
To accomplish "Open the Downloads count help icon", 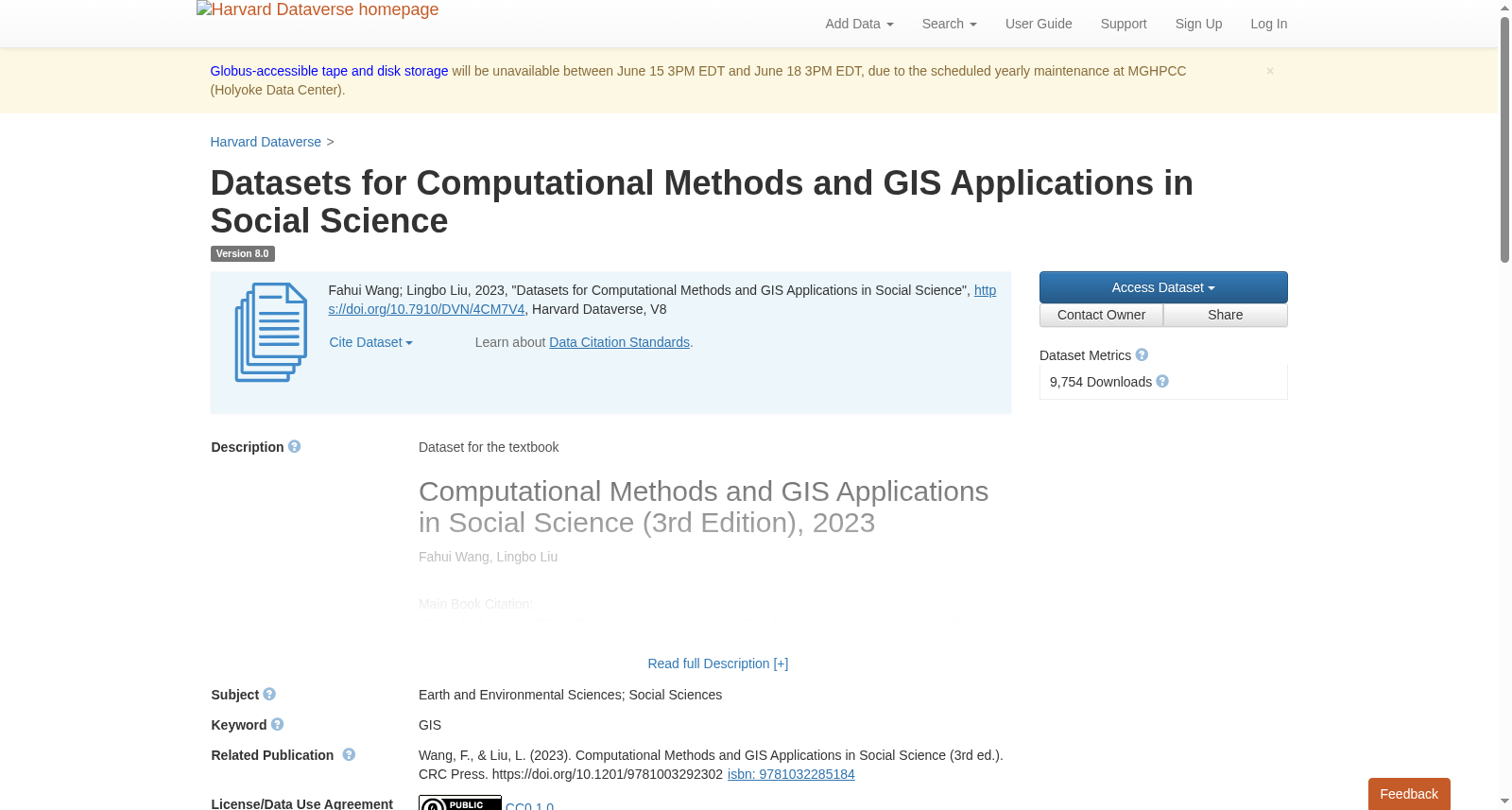I will [x=1162, y=382].
